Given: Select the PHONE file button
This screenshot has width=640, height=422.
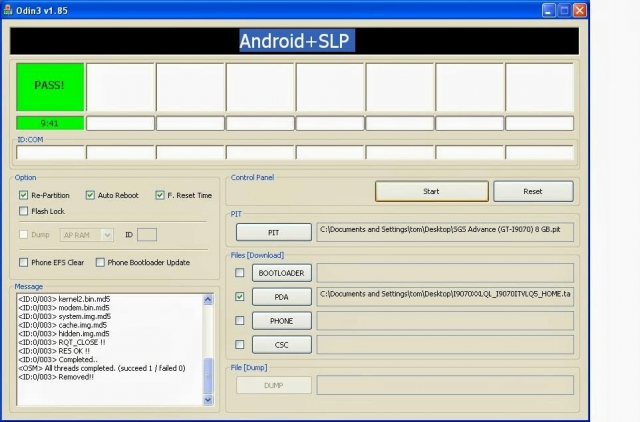Looking at the screenshot, I should pos(280,321).
